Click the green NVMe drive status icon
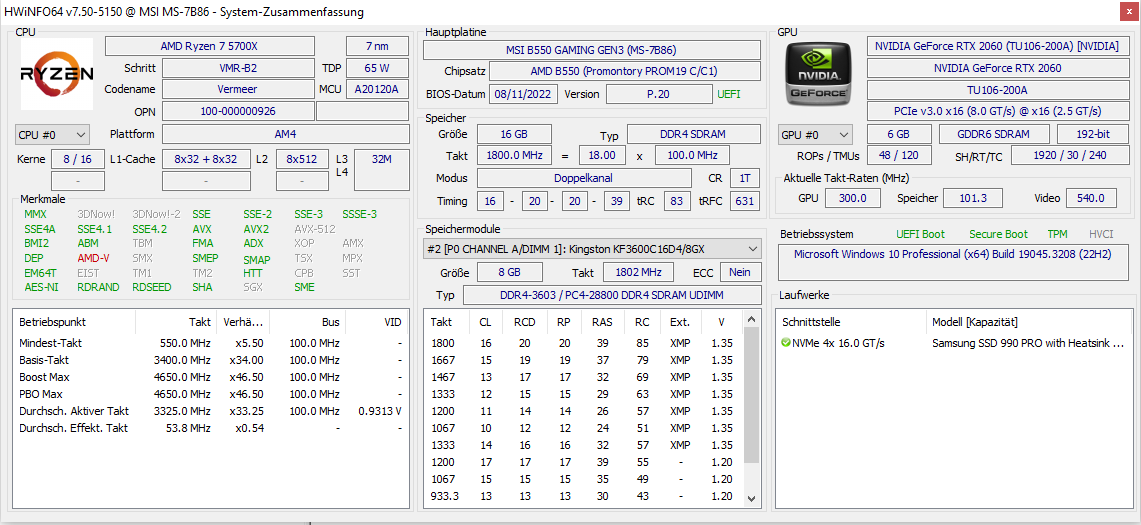 click(786, 343)
